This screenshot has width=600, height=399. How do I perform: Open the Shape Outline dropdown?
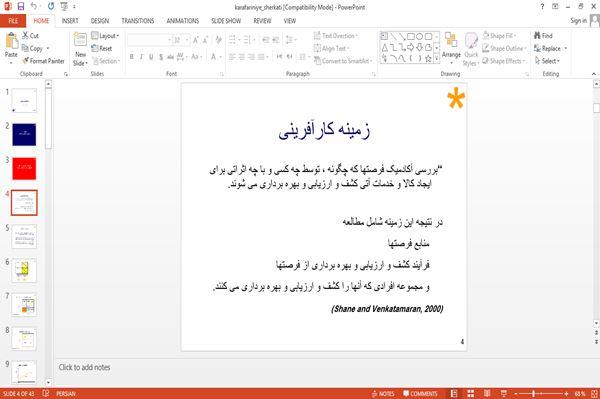coord(504,48)
